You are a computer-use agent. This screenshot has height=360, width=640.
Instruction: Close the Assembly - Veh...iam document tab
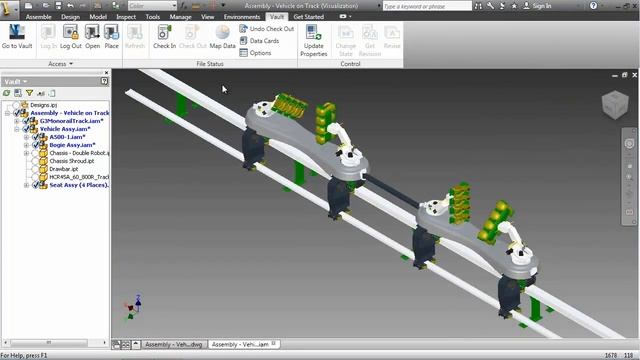[x=274, y=344]
